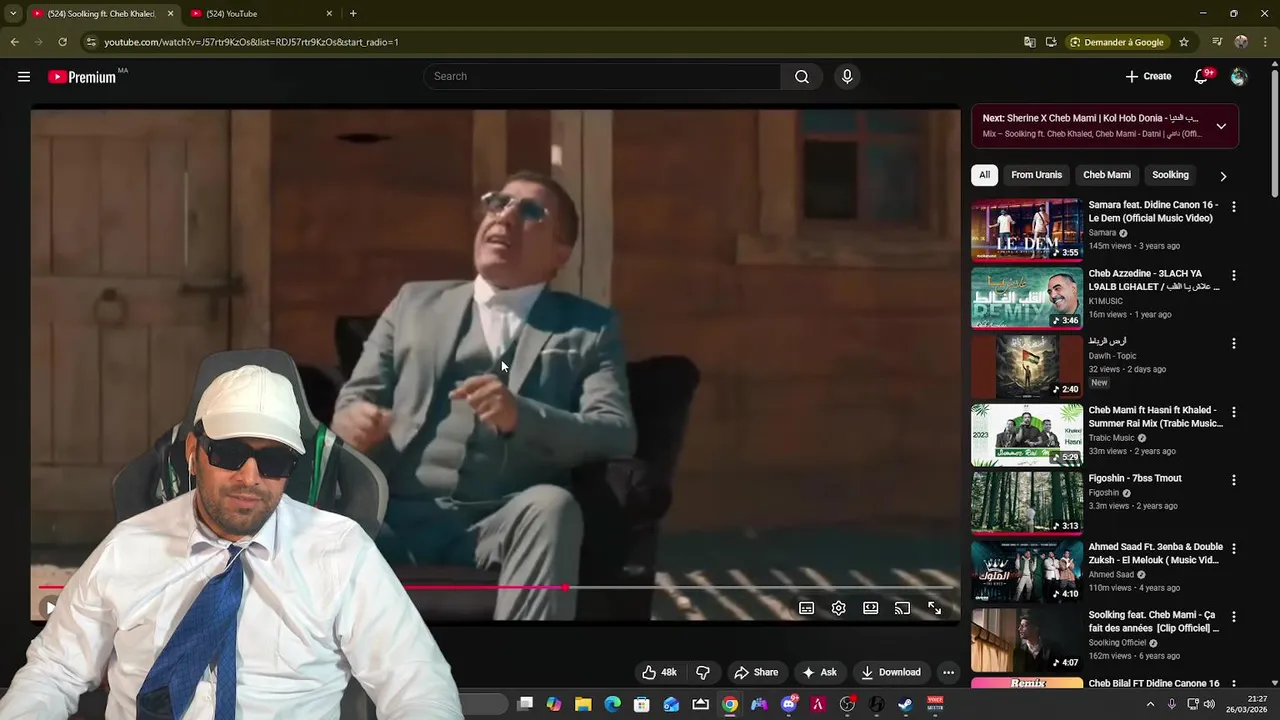Expand the Mix playlist panel chevron
The image size is (1280, 720).
click(x=1221, y=126)
